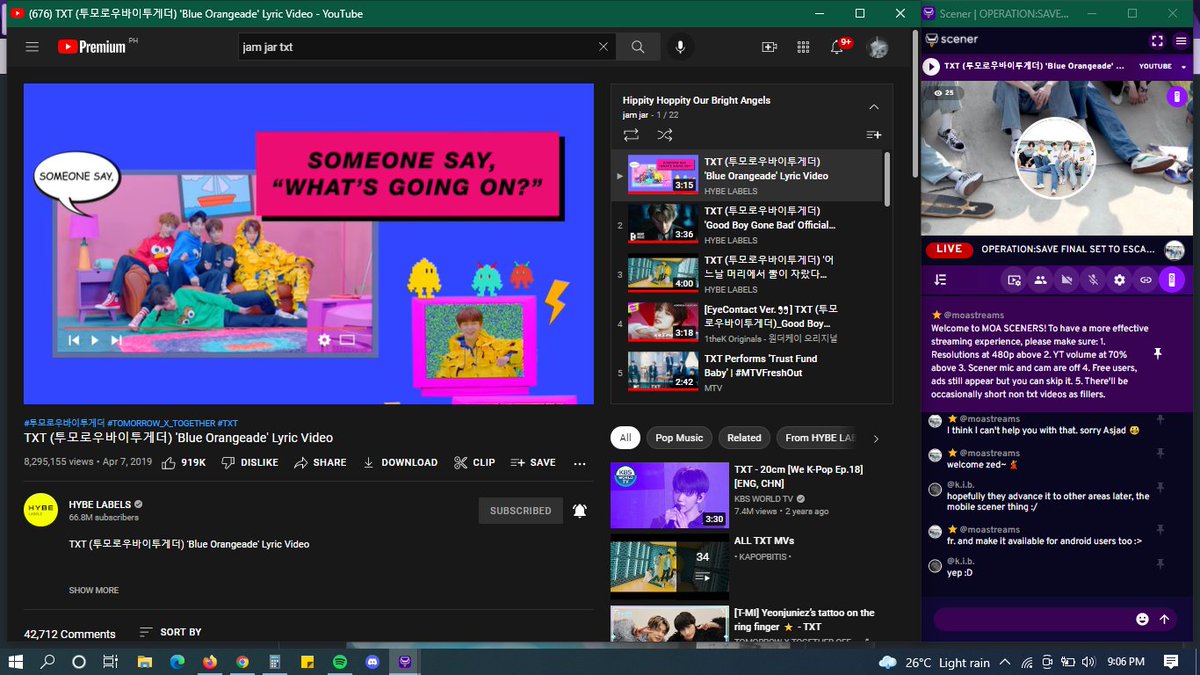Image resolution: width=1200 pixels, height=675 pixels.
Task: Like the video with 919K likes
Action: click(183, 463)
